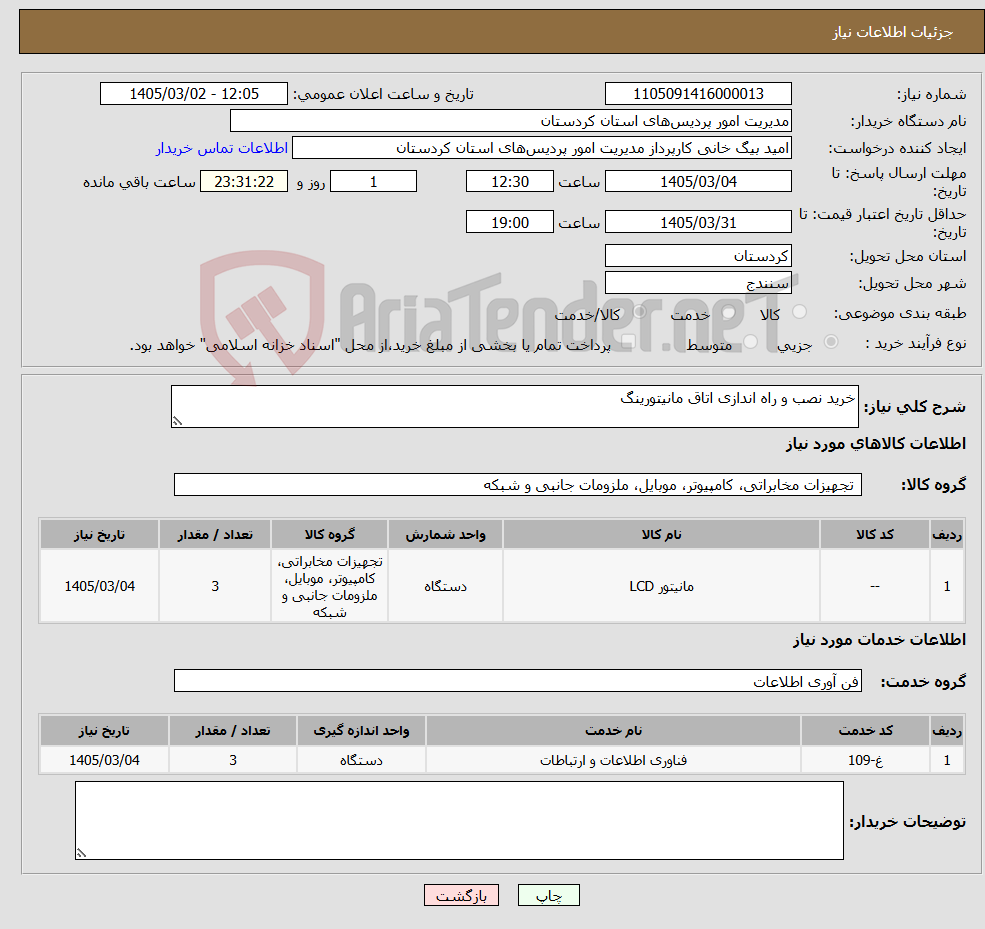Click the service row quantity 3
This screenshot has width=985, height=929.
click(x=232, y=760)
